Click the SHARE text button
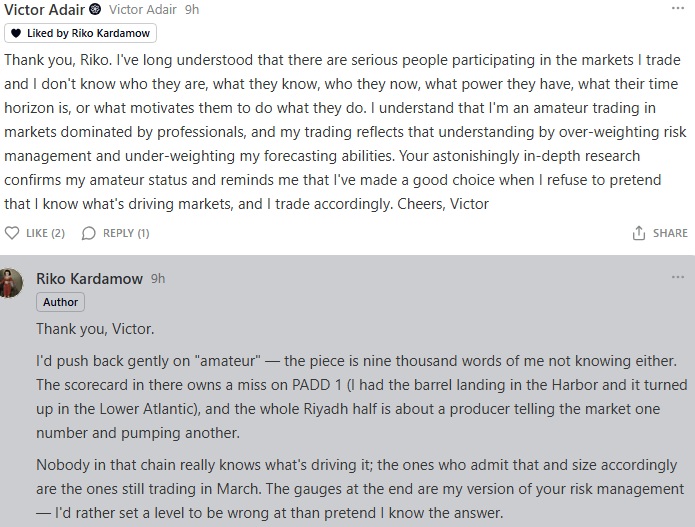This screenshot has height=527, width=695. click(670, 233)
